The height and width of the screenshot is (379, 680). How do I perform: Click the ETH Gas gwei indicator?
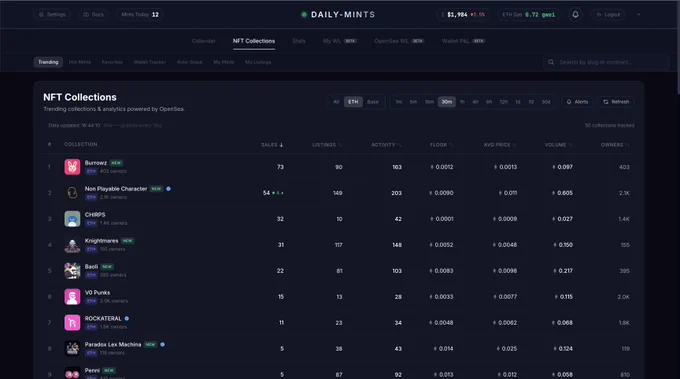pyautogui.click(x=528, y=15)
